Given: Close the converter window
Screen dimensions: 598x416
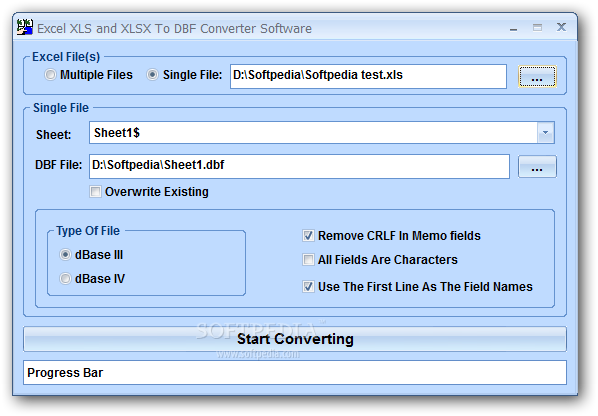Looking at the screenshot, I should click(x=561, y=27).
